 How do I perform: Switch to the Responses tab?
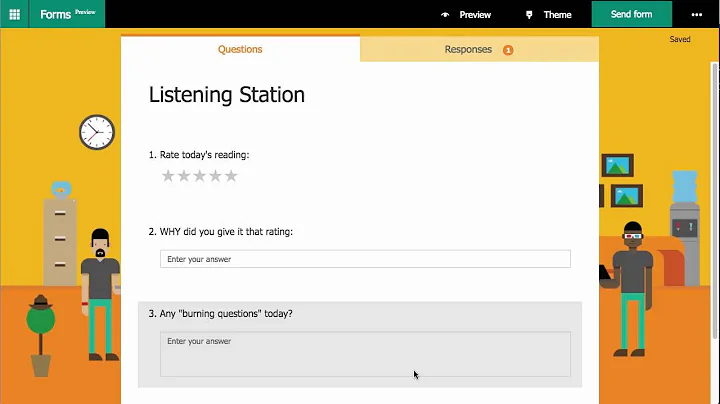pyautogui.click(x=468, y=49)
